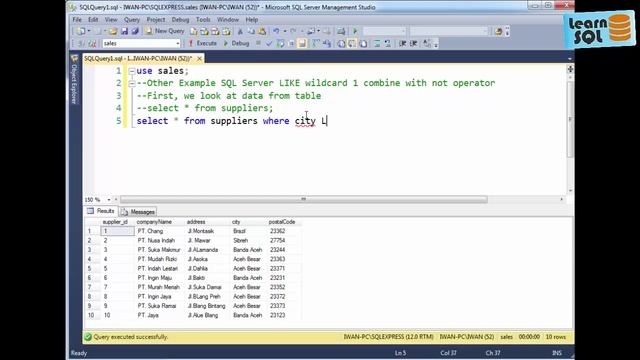
Task: Click the Change Connection icon
Action: pyautogui.click(x=92, y=43)
